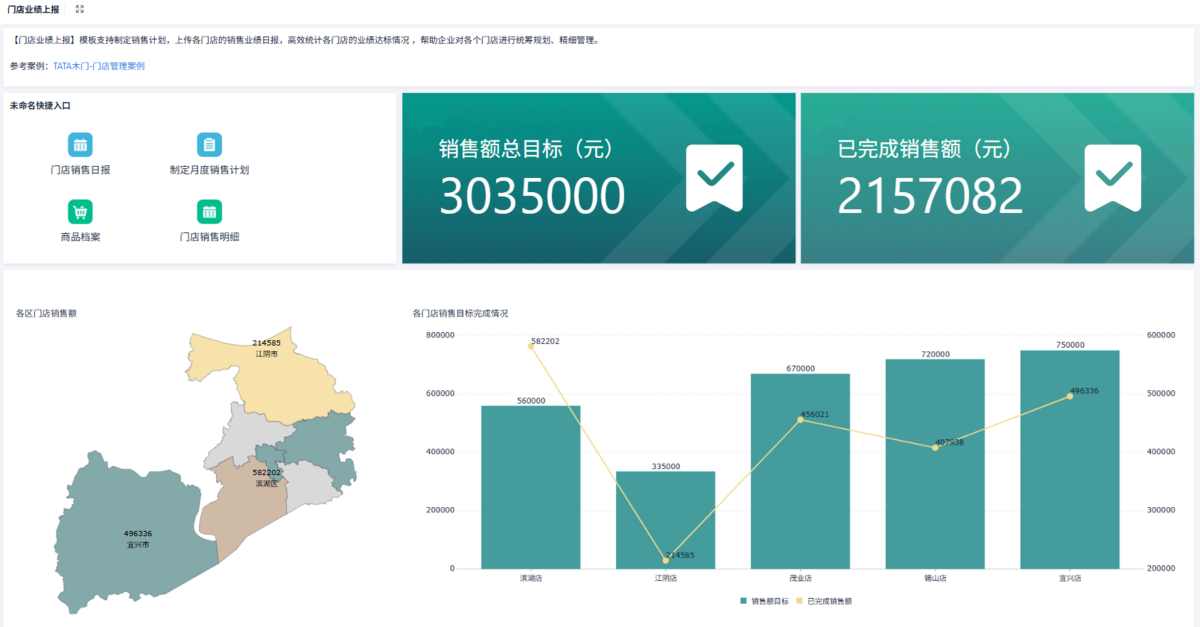Click the 滨湖店 bar in the chart
The width and height of the screenshot is (1200, 627).
(x=531, y=487)
